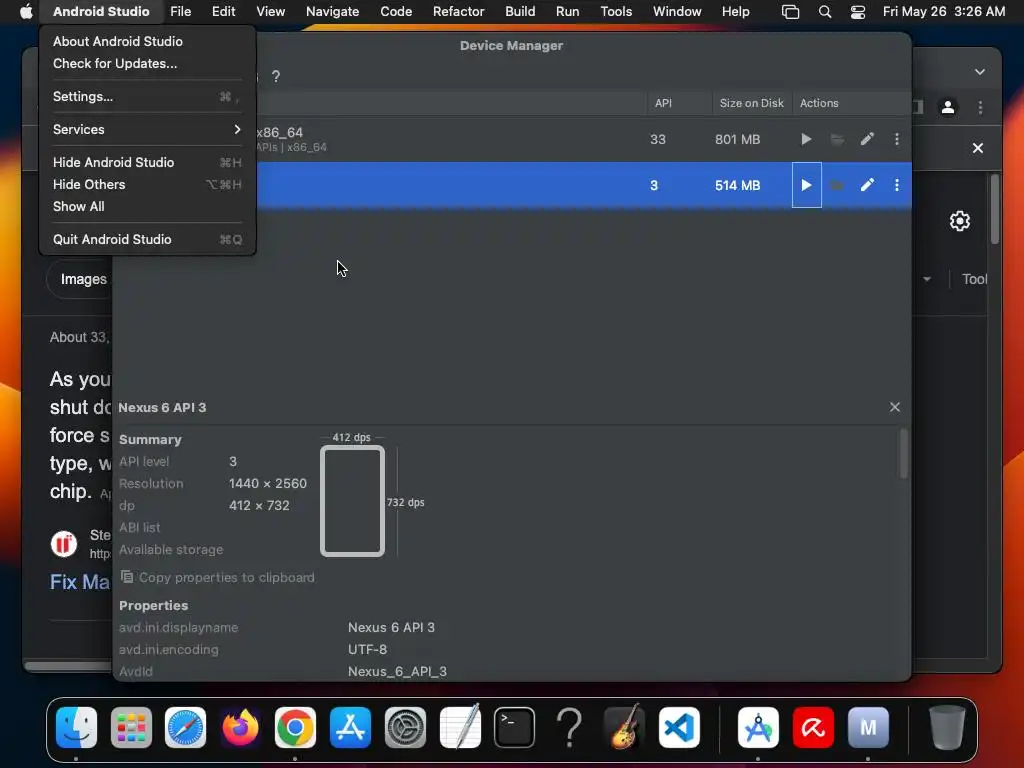This screenshot has width=1024, height=768.
Task: Edit the API 33 device with pencil icon
Action: [867, 139]
